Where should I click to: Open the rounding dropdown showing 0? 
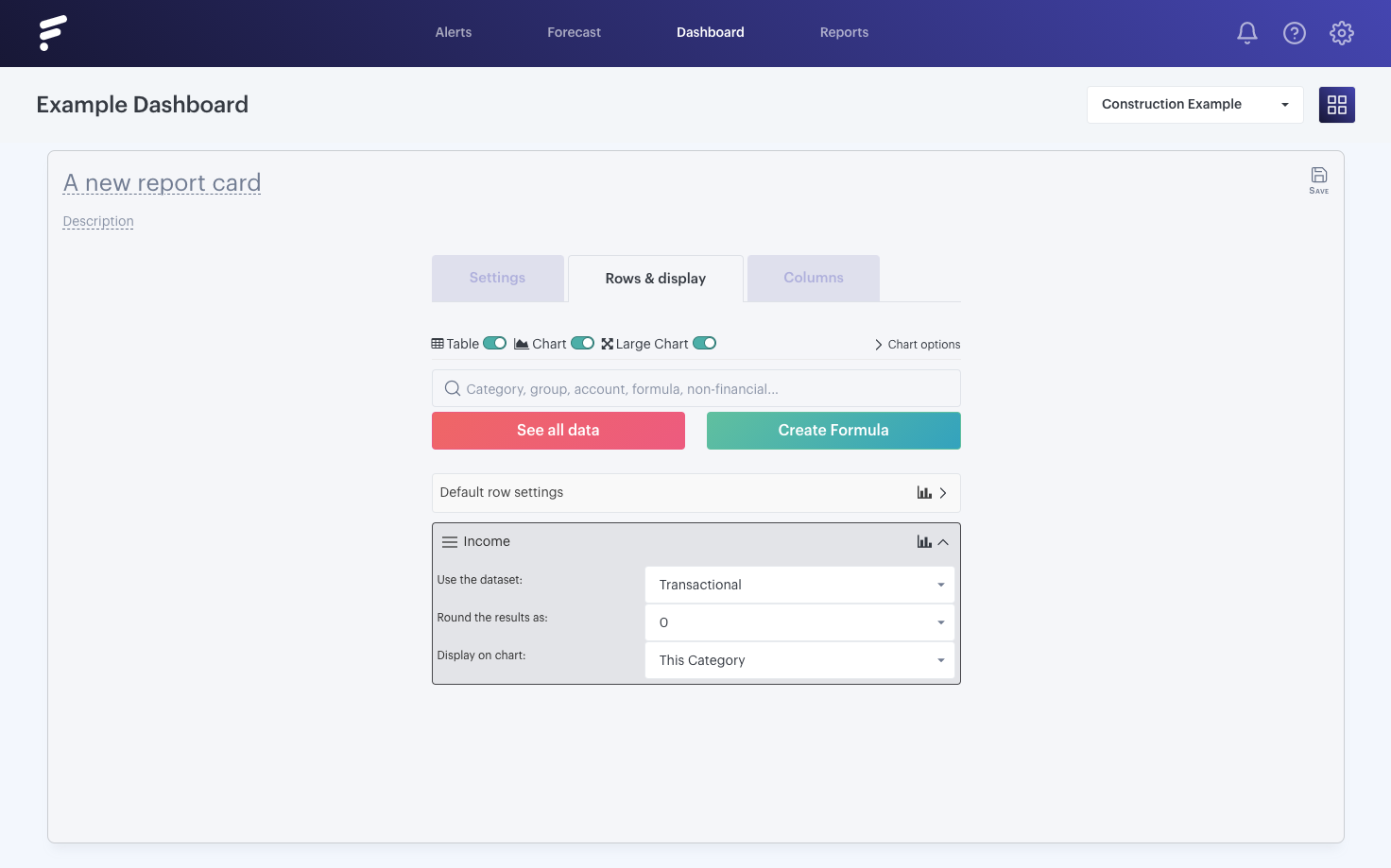point(799,622)
